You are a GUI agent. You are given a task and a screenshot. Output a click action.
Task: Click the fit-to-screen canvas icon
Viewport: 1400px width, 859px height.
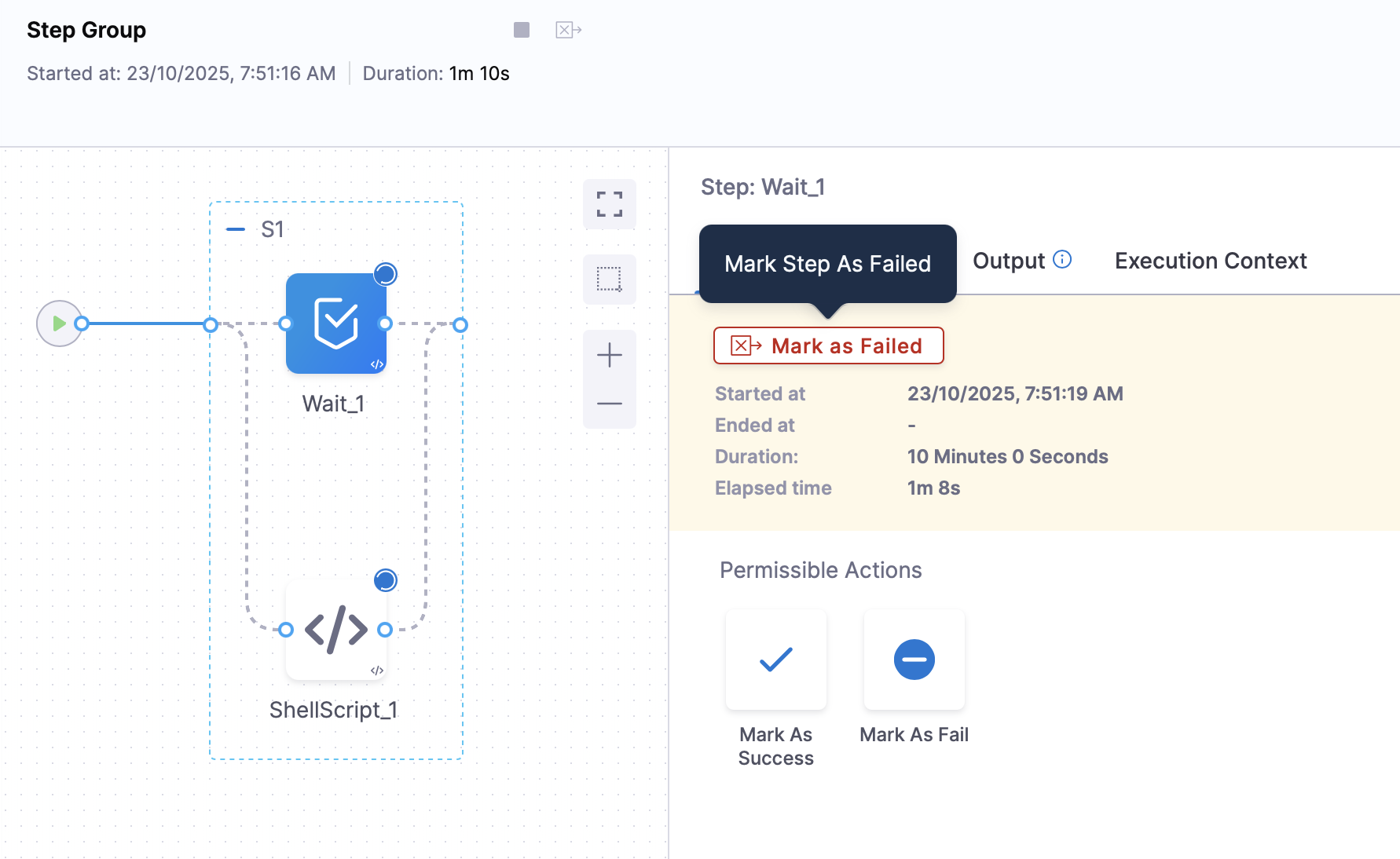pos(609,204)
